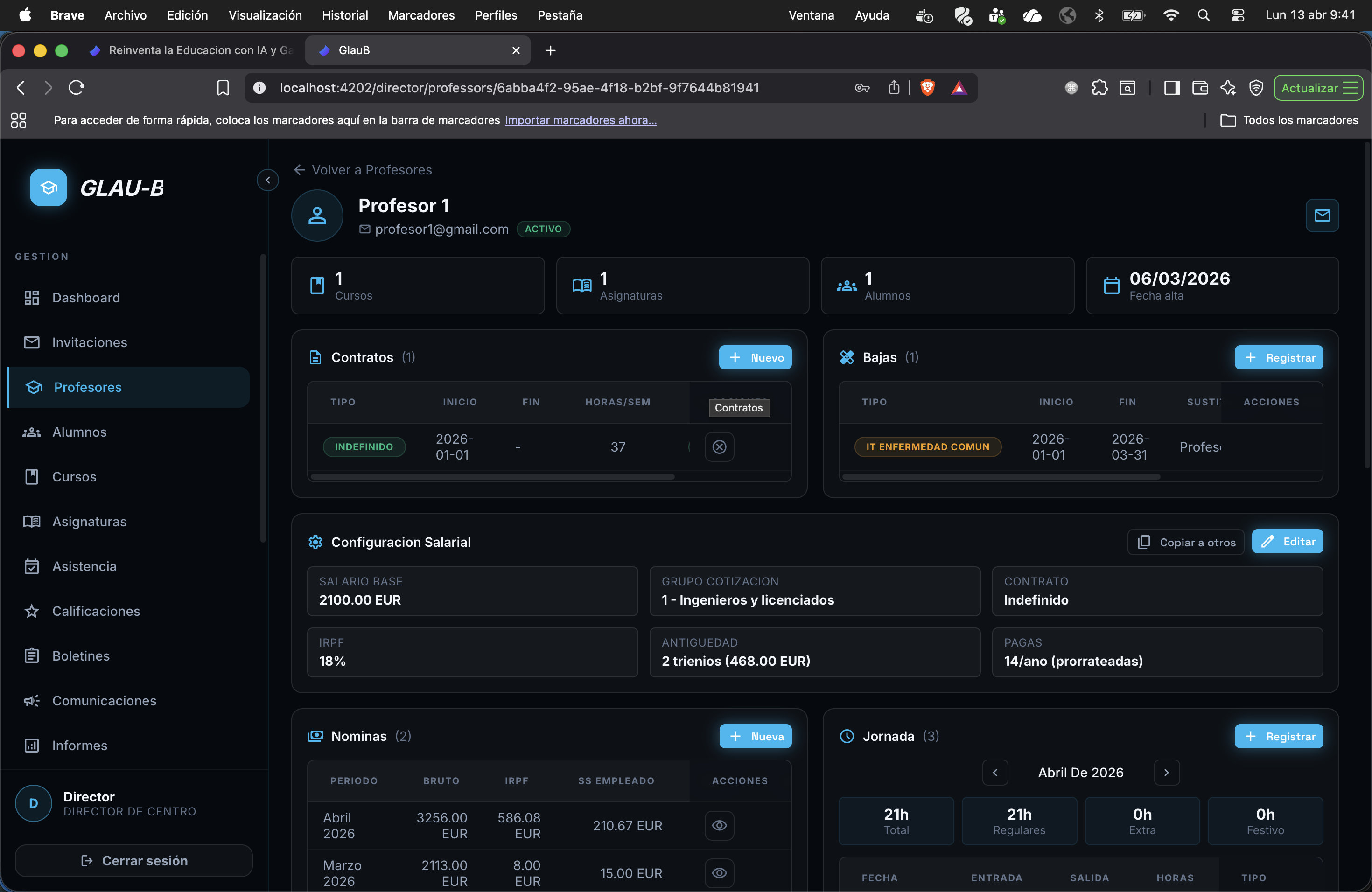This screenshot has height=892, width=1372.
Task: Click the bookmark icon in address bar
Action: (x=223, y=88)
